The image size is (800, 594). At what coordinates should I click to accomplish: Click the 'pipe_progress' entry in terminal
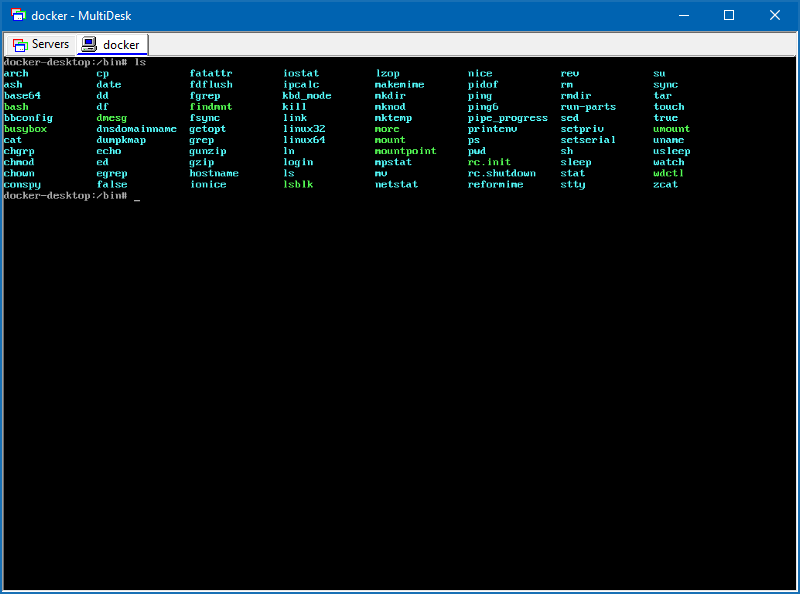[x=507, y=118]
